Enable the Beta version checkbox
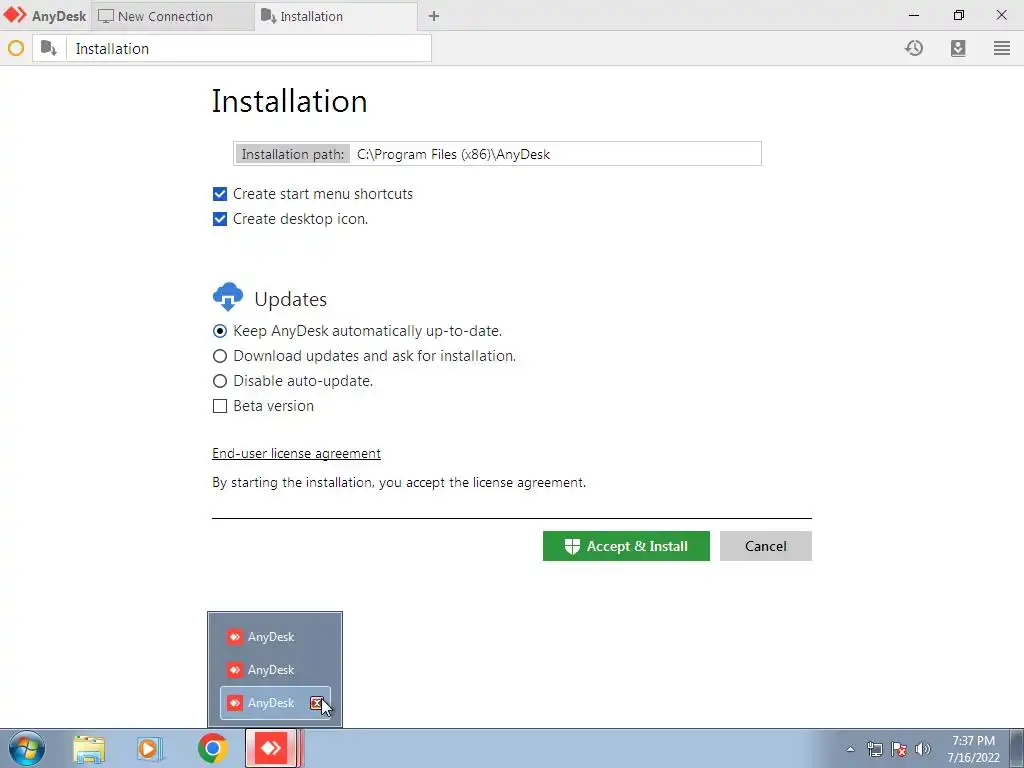Image resolution: width=1024 pixels, height=768 pixels. (220, 406)
